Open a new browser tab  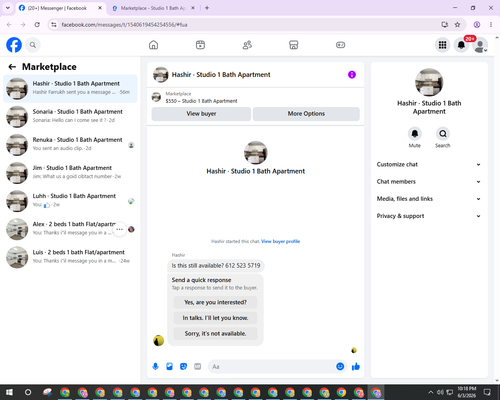click(x=207, y=8)
